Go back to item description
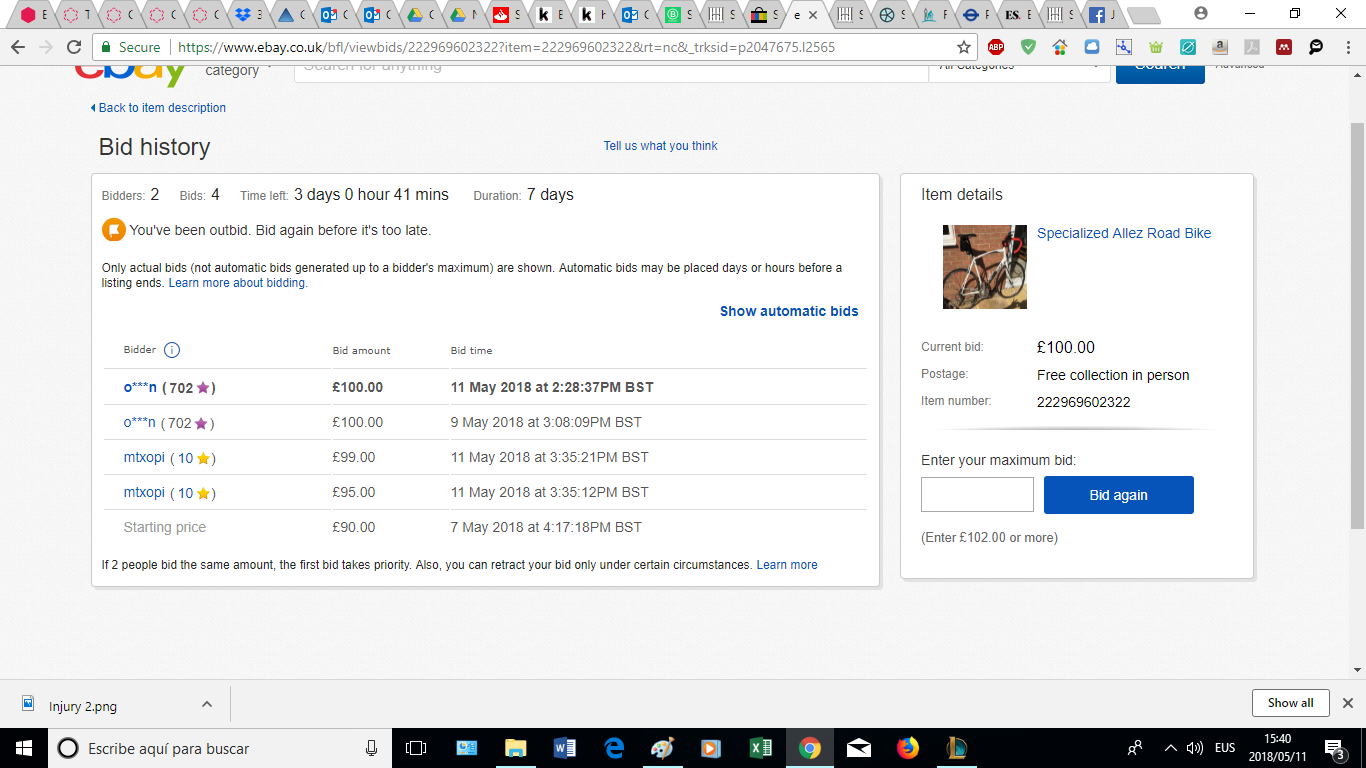Screen dimensions: 1366x768 click(x=158, y=108)
